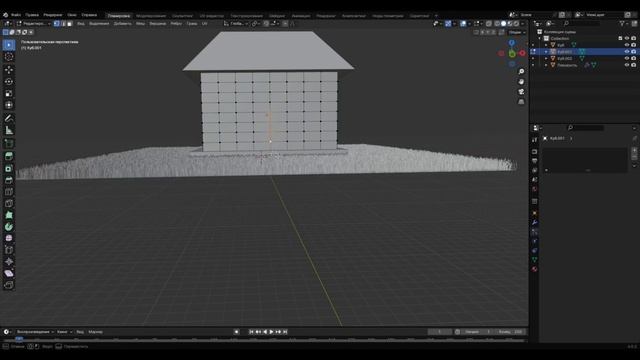Select the Rip Region tool

tap(9, 285)
